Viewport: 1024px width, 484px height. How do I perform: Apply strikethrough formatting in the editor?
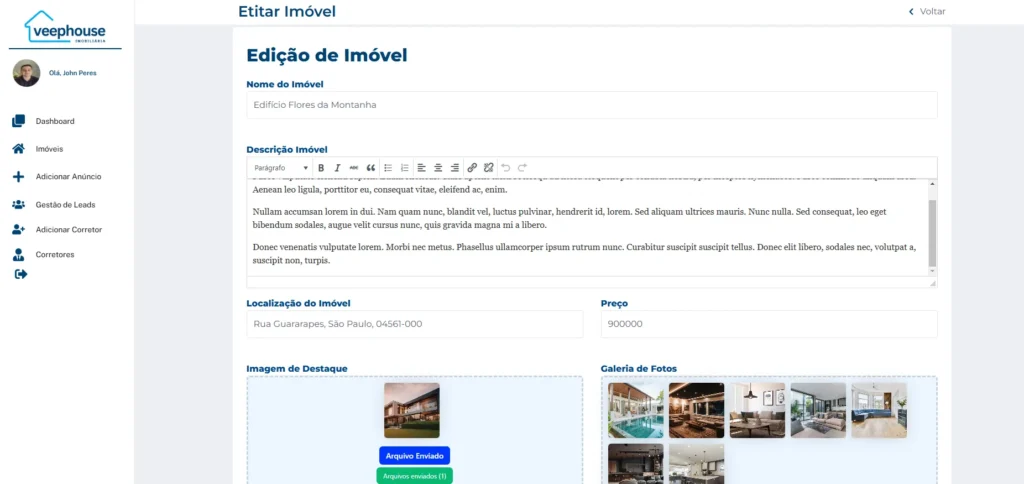(x=353, y=168)
